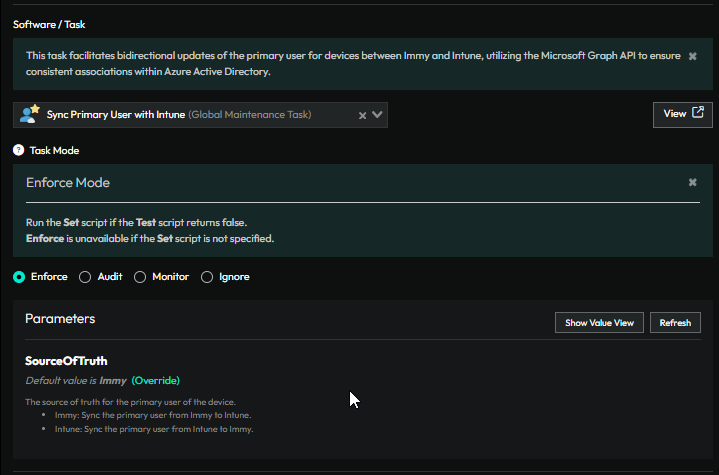The image size is (719, 475).
Task: Click the Task Mode help question icon
Action: (x=18, y=150)
